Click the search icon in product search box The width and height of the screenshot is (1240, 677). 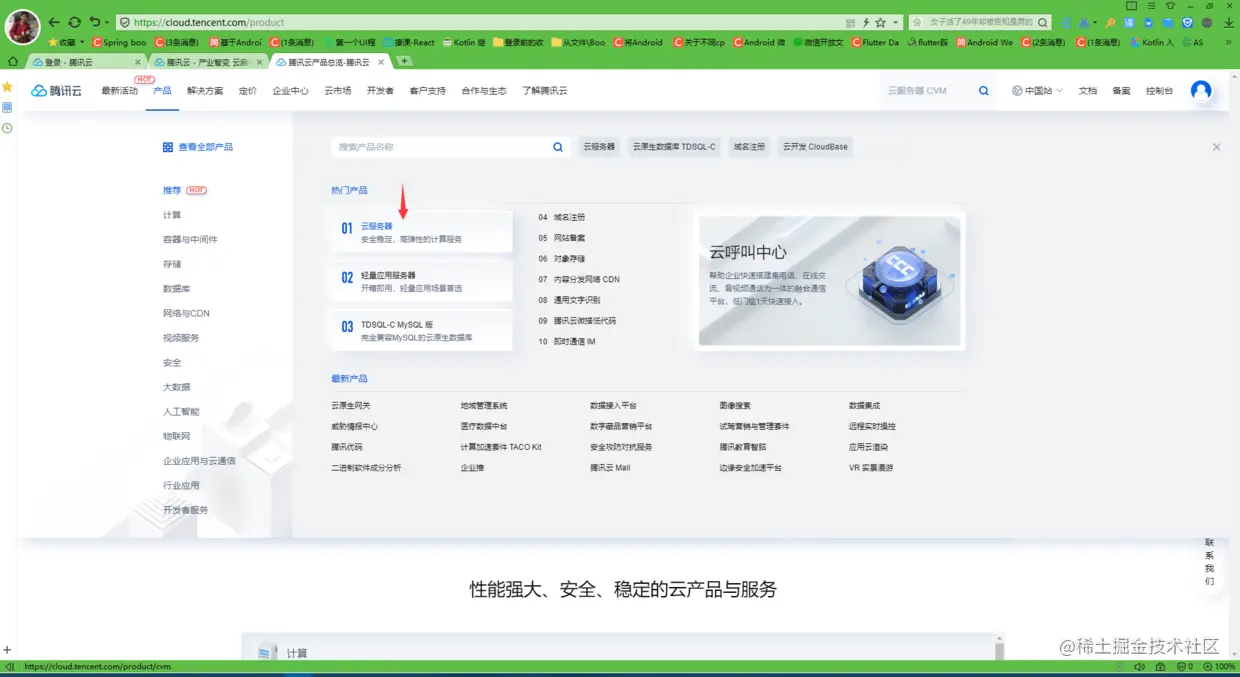click(x=558, y=147)
